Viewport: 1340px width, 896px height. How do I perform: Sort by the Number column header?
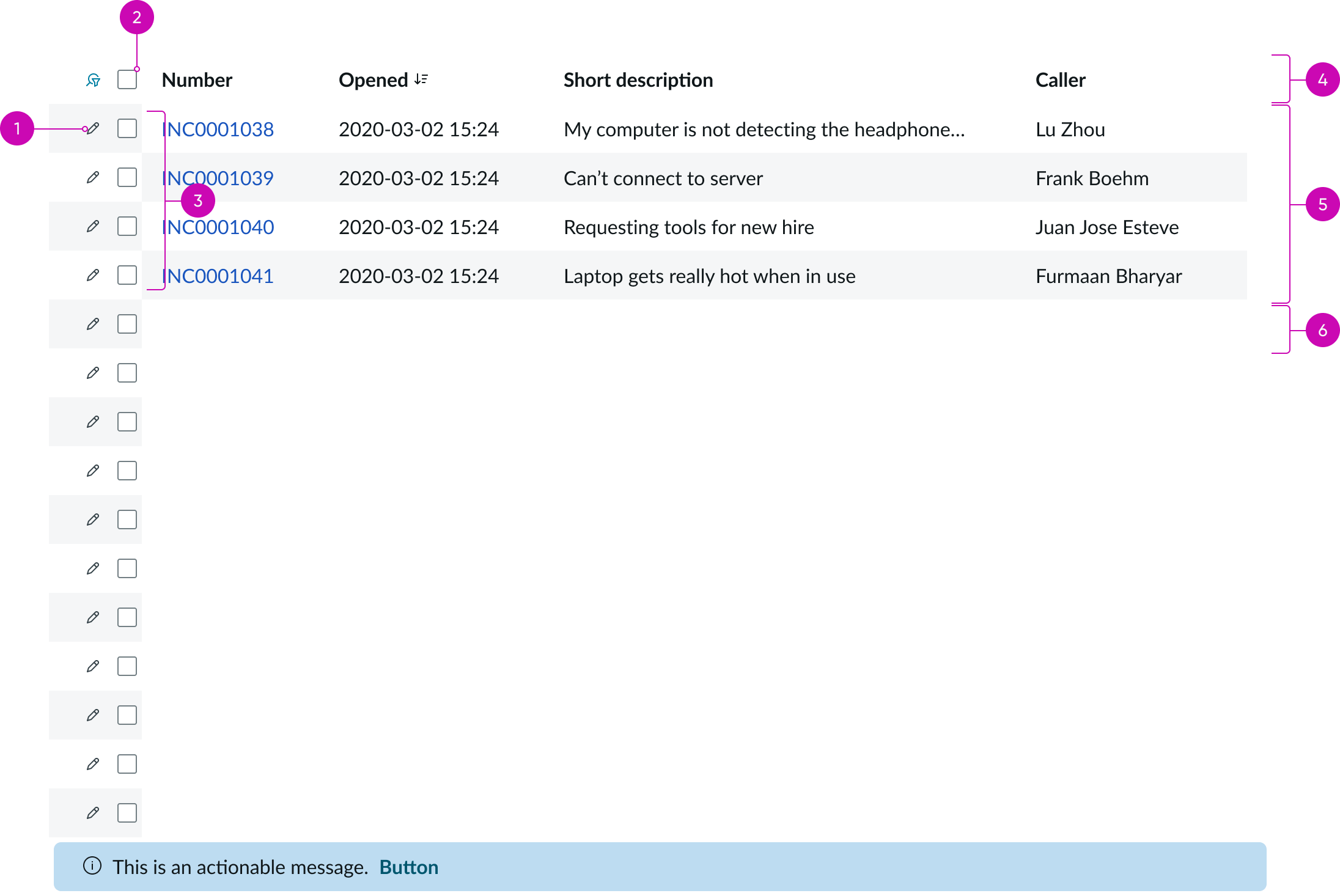pyautogui.click(x=197, y=79)
